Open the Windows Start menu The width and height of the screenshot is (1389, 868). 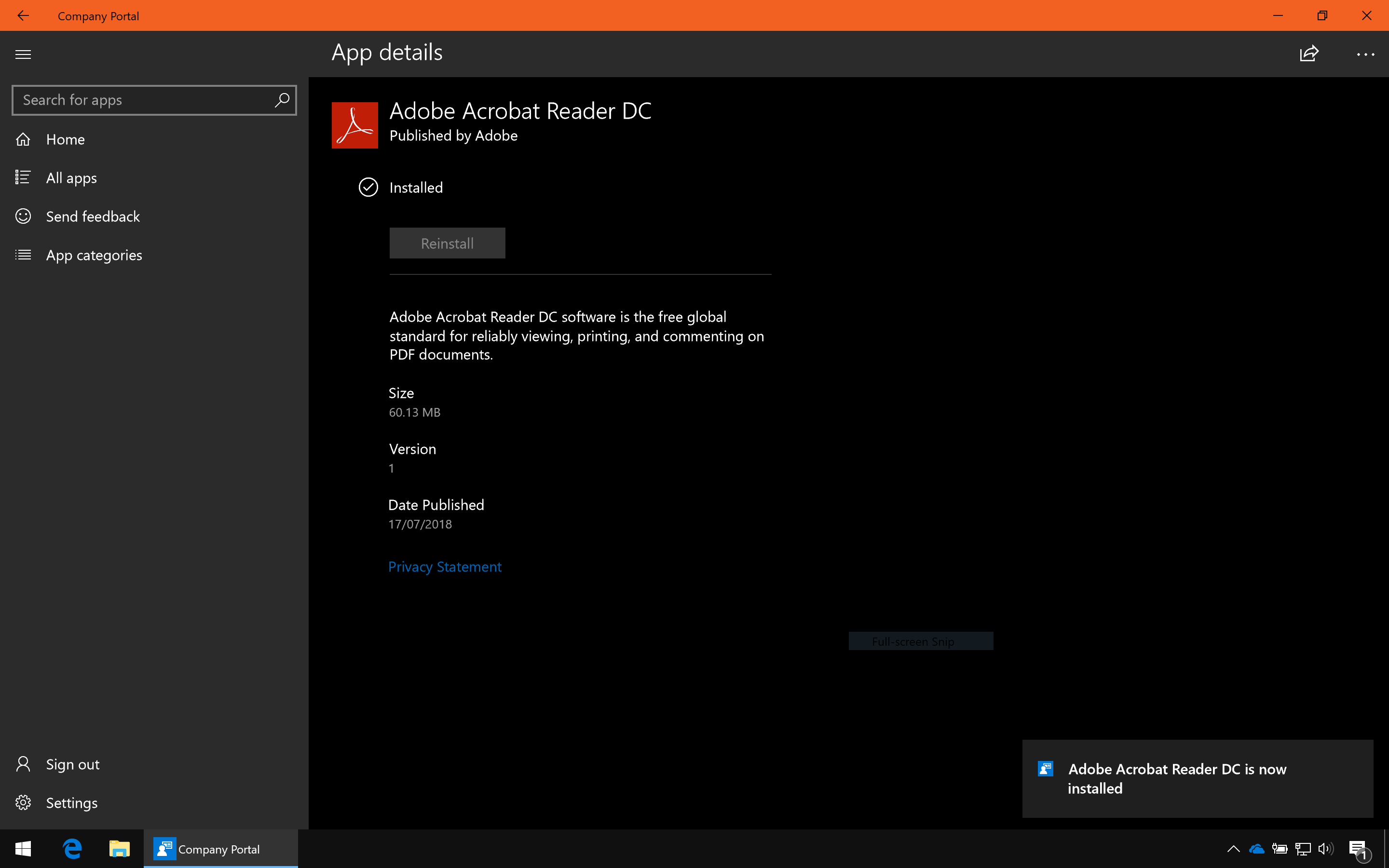click(23, 849)
